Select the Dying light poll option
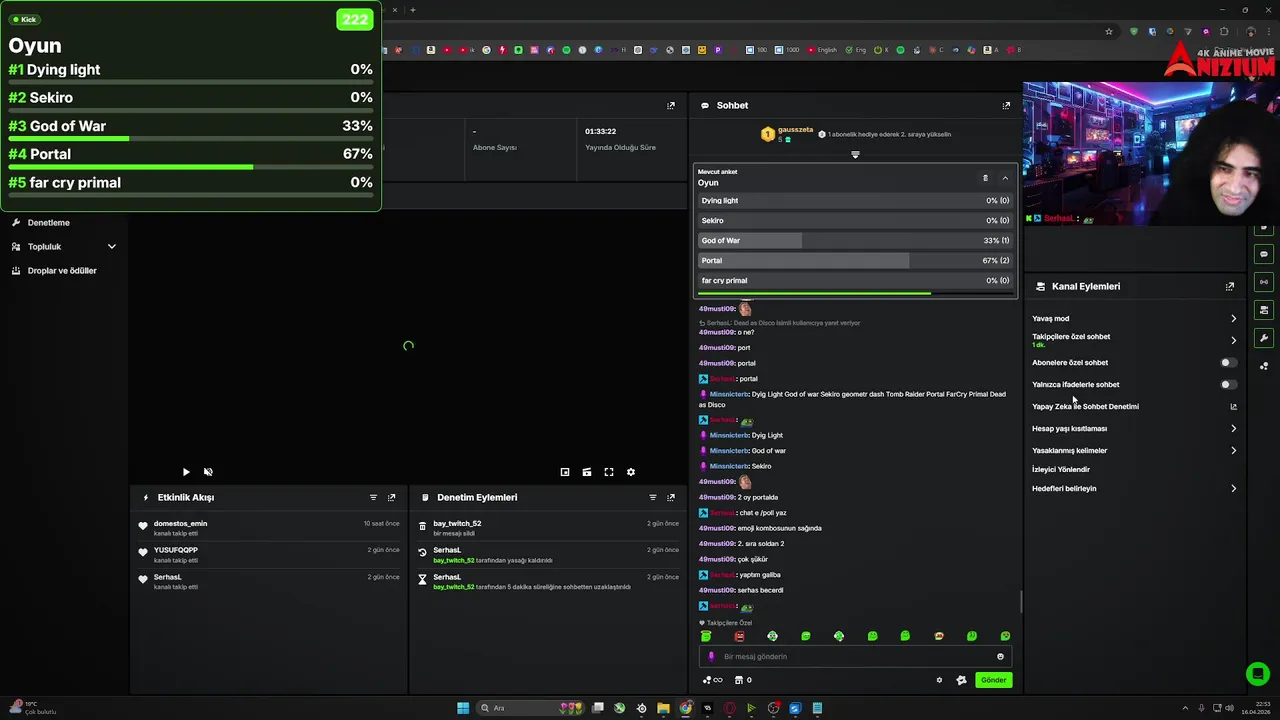Image resolution: width=1280 pixels, height=720 pixels. pos(855,200)
